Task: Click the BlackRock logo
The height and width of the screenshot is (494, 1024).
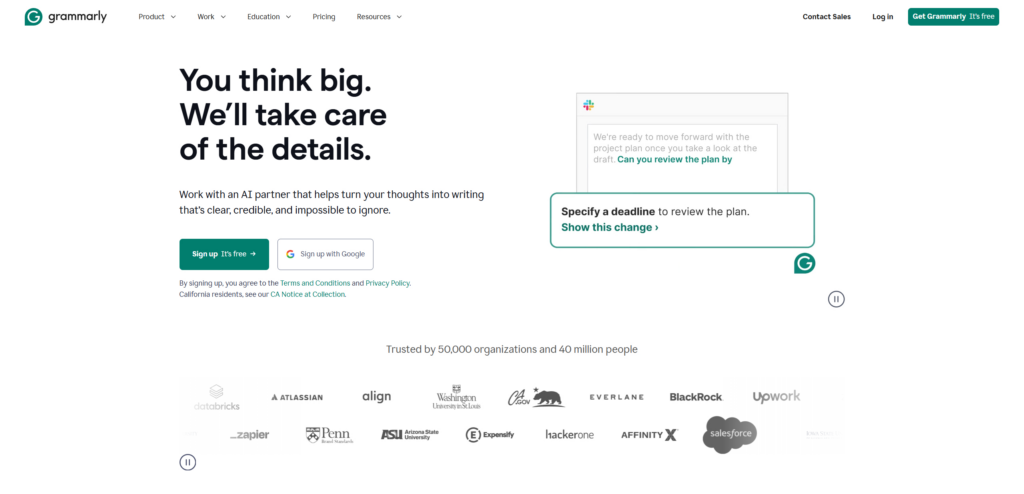Action: [x=695, y=397]
